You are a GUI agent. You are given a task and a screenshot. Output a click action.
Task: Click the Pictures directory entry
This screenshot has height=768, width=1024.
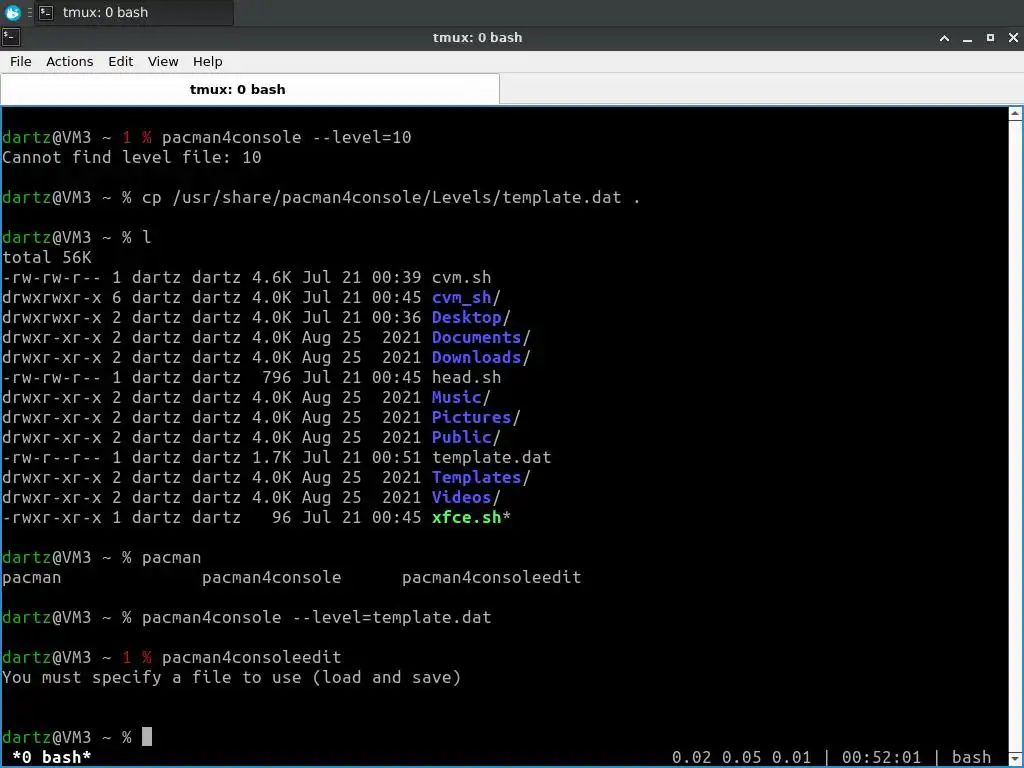coord(472,417)
